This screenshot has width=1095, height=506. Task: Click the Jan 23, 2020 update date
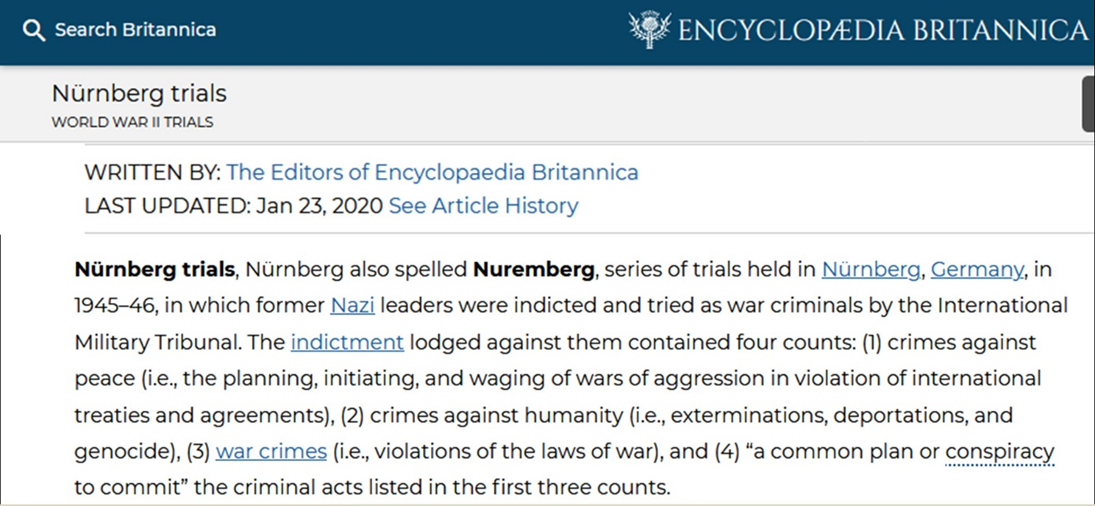point(319,206)
